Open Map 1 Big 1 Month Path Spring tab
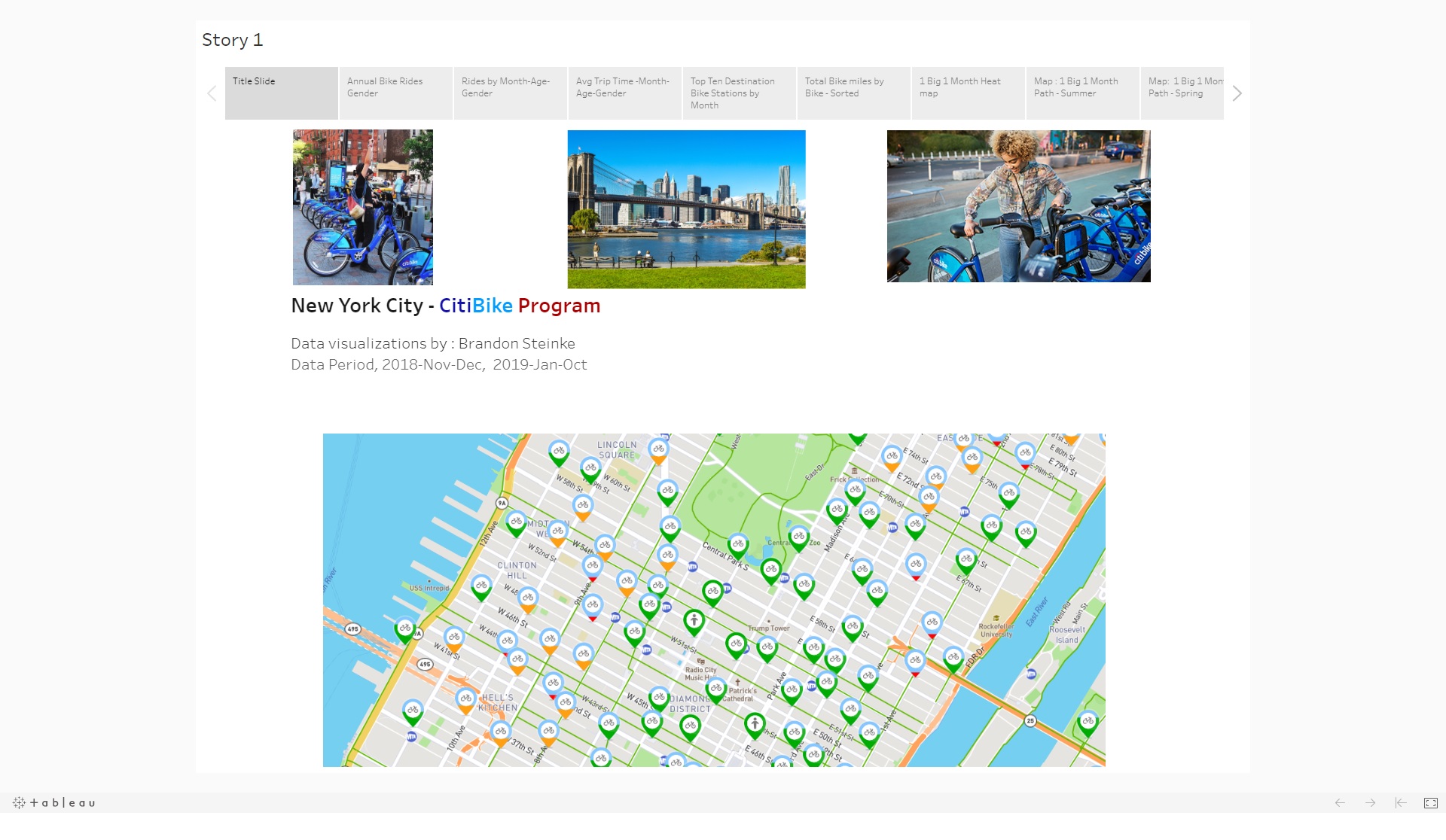Image resolution: width=1446 pixels, height=840 pixels. click(1182, 93)
